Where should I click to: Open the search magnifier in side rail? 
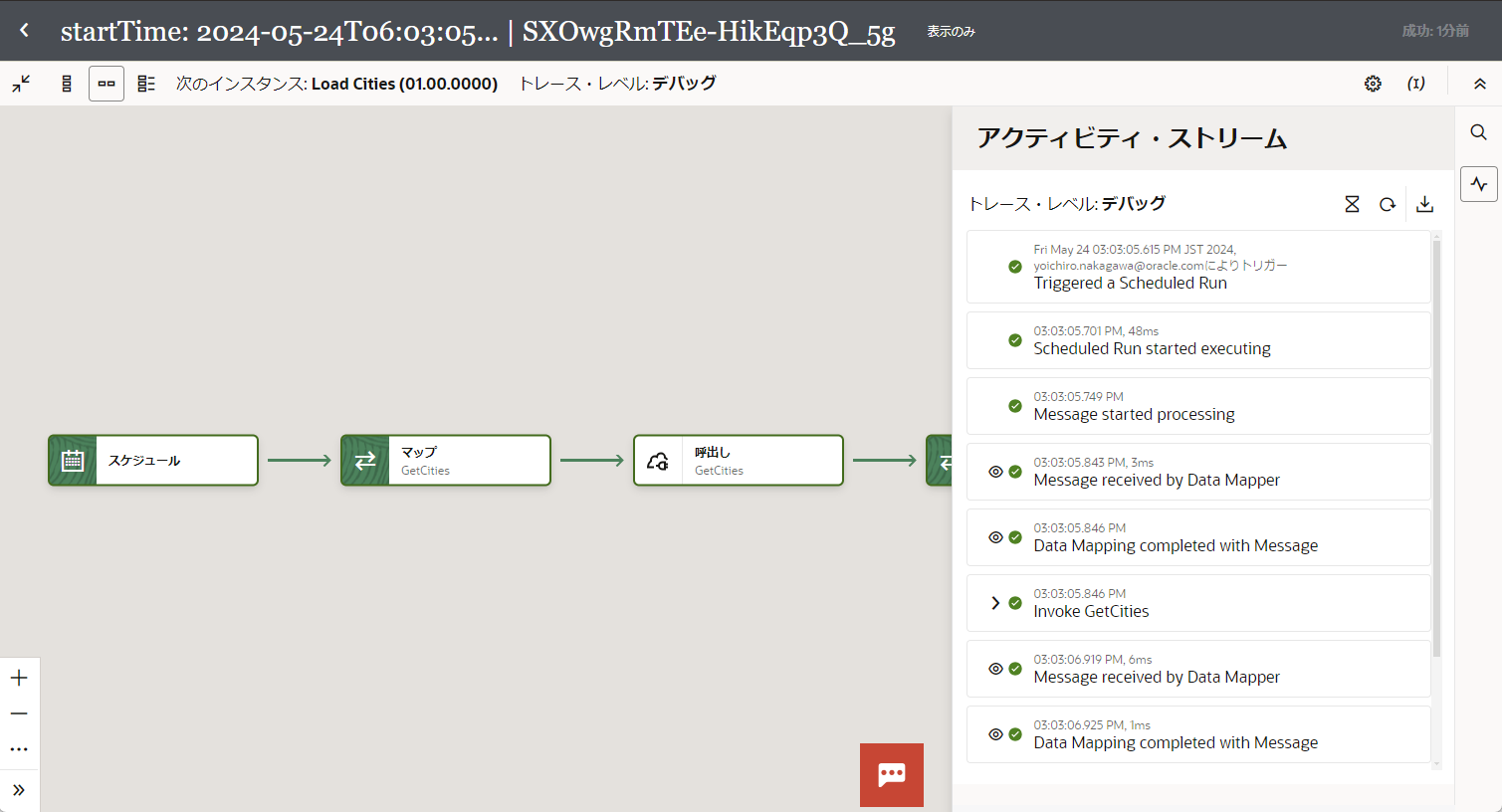(1478, 132)
